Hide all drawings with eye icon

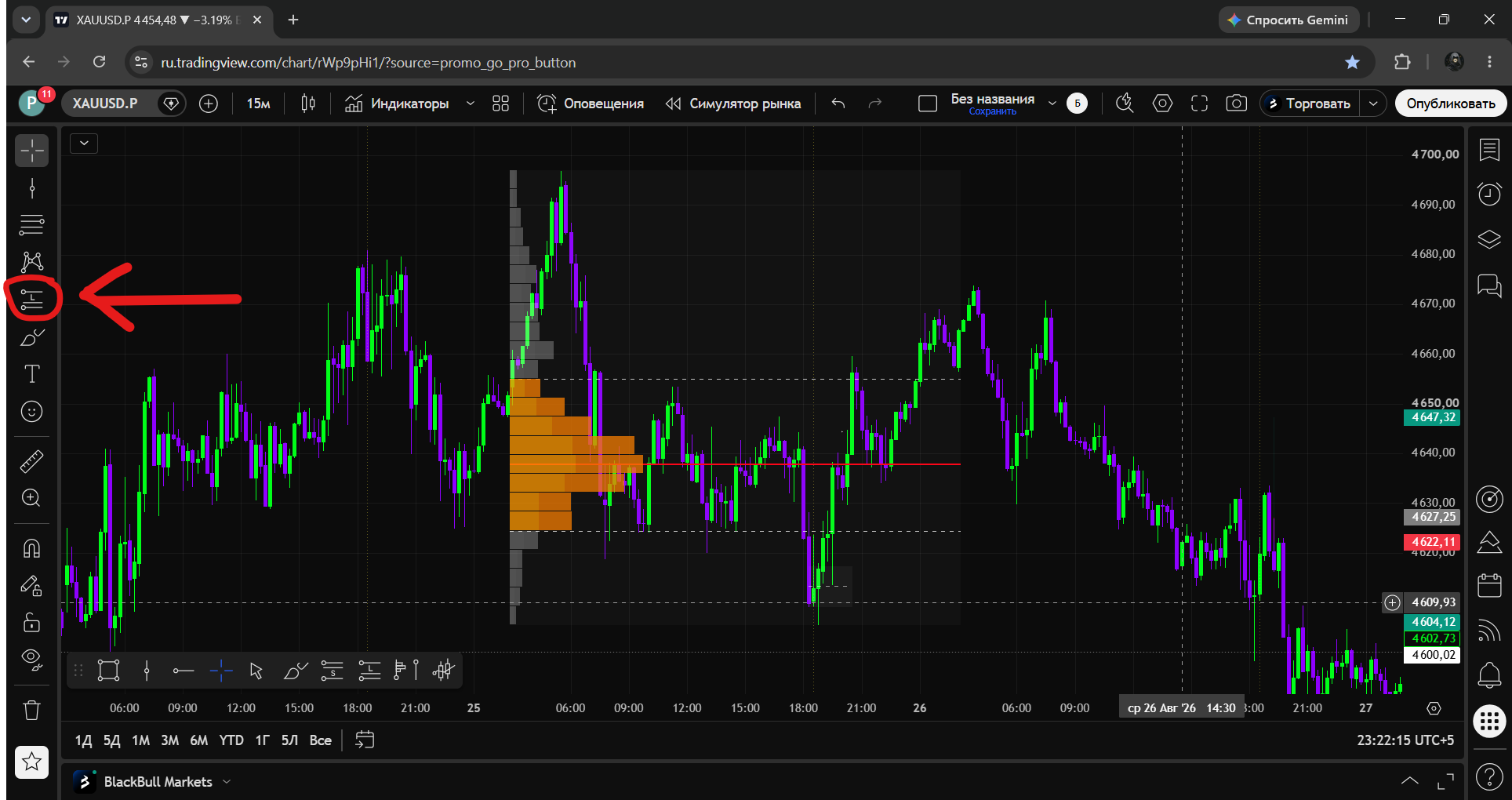32,660
